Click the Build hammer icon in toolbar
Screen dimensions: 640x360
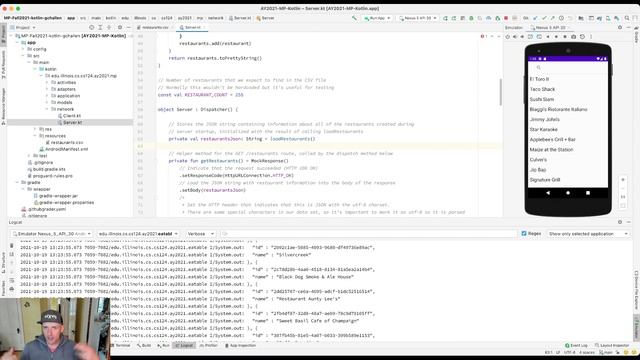[354, 18]
